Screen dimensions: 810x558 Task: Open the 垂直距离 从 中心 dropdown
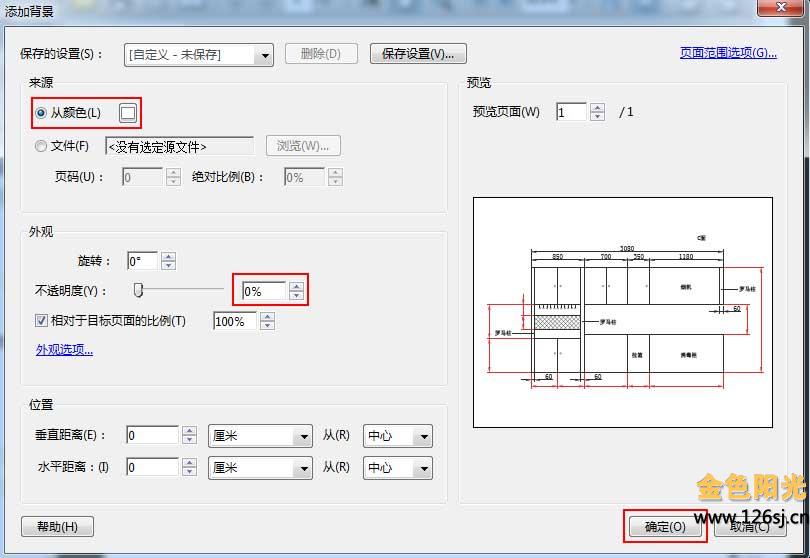point(398,436)
